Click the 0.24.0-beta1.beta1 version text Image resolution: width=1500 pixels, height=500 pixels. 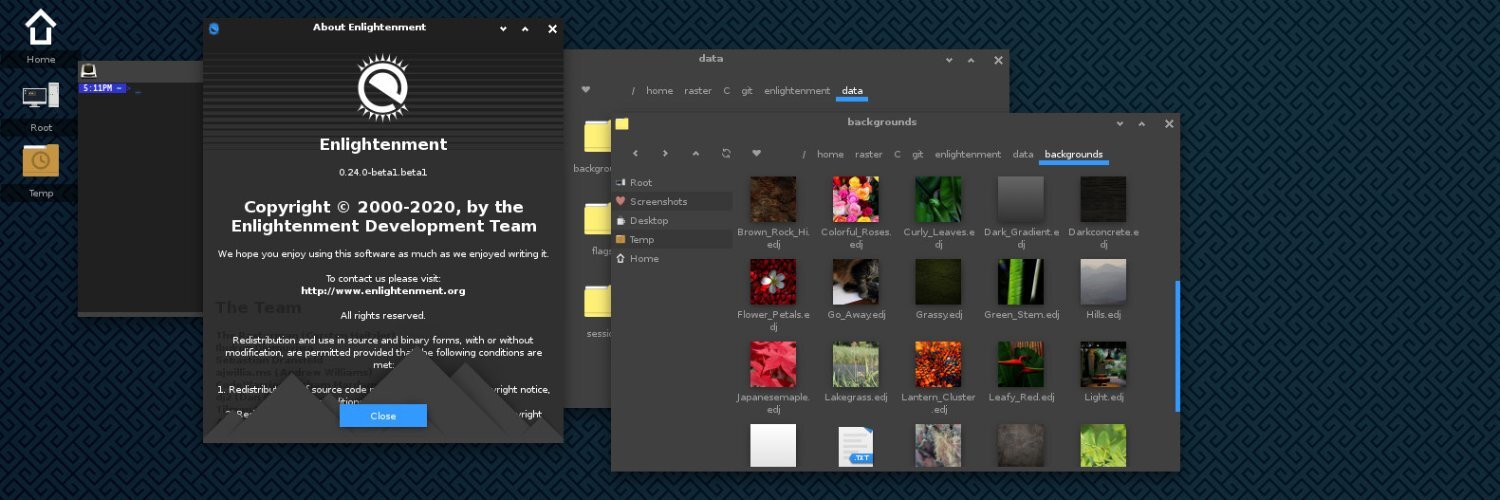coord(383,172)
